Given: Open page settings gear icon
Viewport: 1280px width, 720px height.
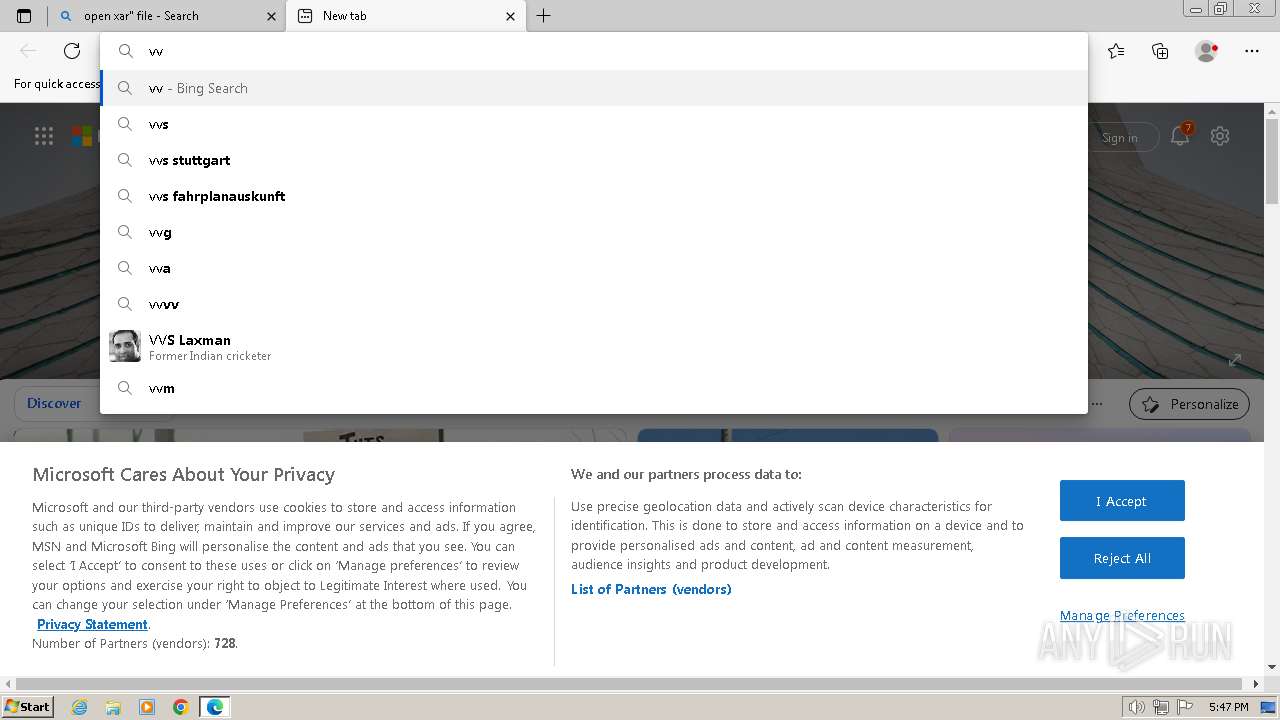Looking at the screenshot, I should pyautogui.click(x=1220, y=136).
